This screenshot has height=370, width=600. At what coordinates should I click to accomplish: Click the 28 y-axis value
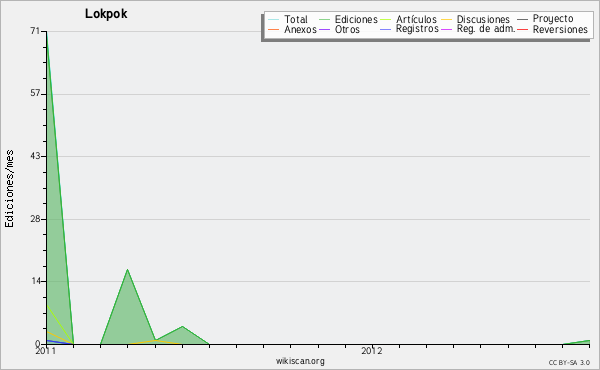35,219
